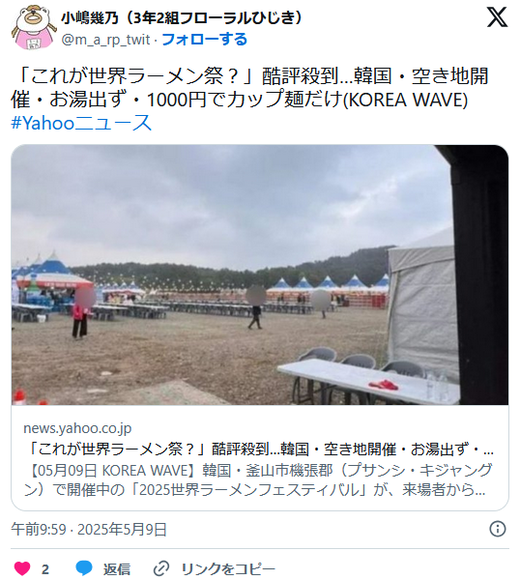Open the bear profile avatar

(33, 27)
